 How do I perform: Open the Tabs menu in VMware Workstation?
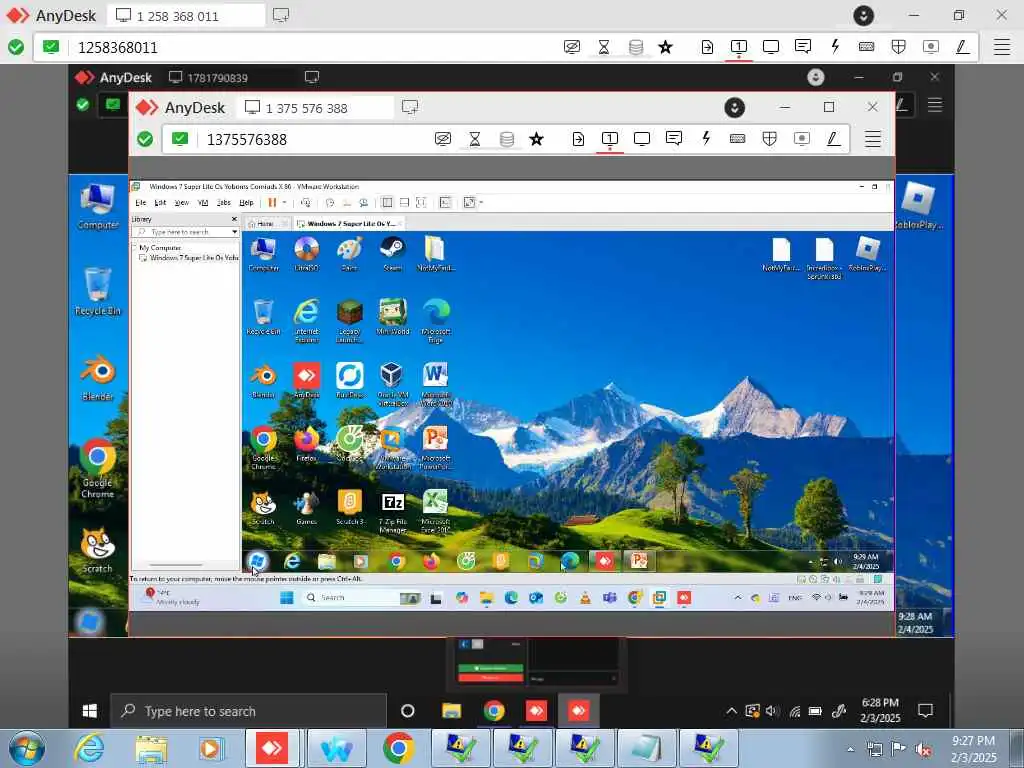pyautogui.click(x=223, y=202)
